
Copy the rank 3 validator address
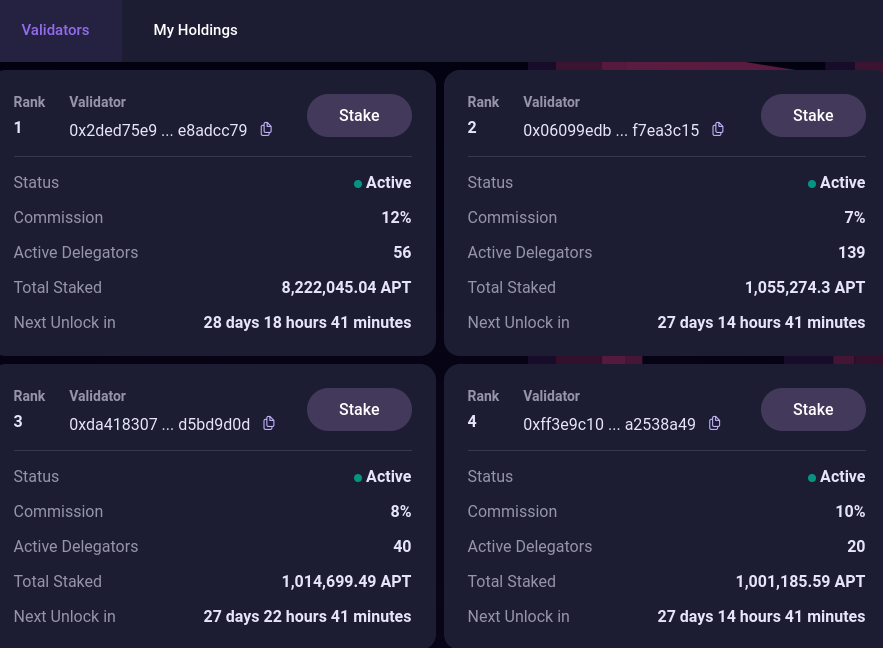tap(269, 423)
